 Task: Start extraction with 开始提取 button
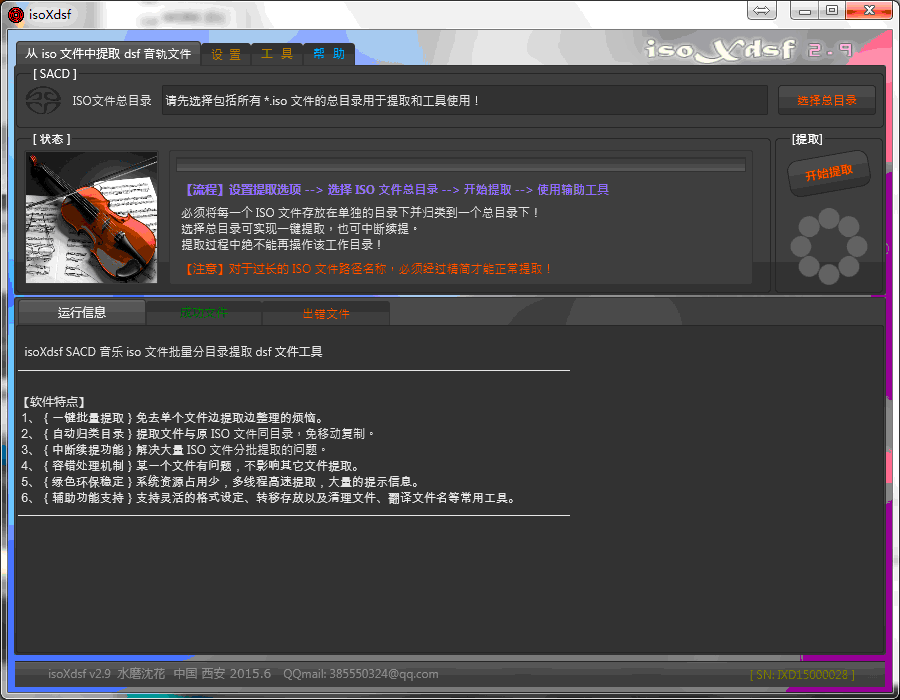(829, 173)
